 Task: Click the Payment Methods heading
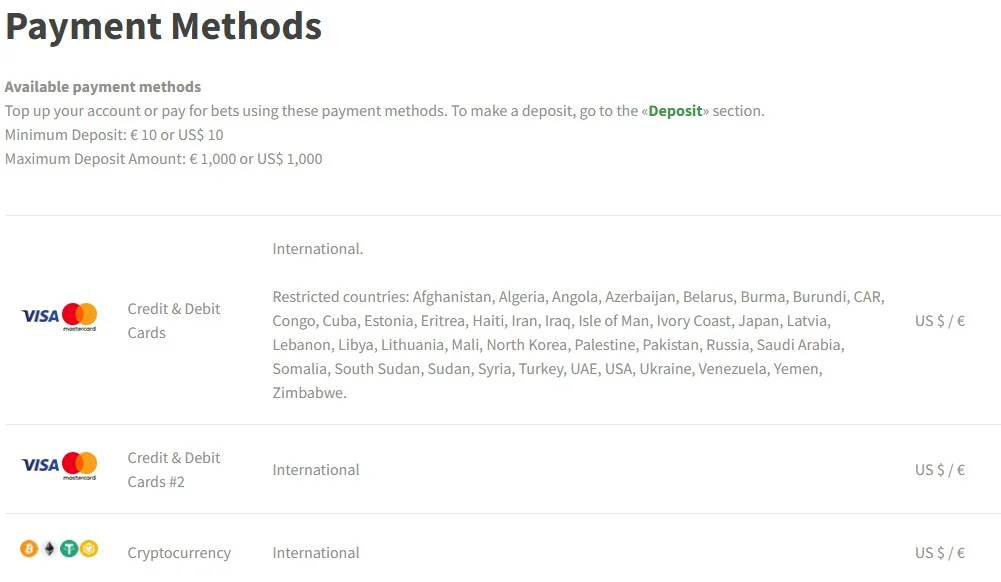[163, 26]
